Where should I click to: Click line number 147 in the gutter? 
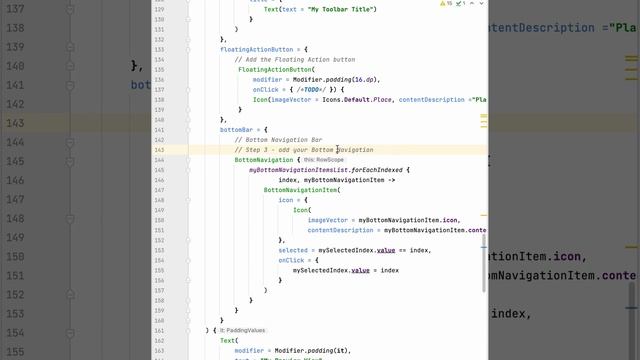(x=159, y=190)
